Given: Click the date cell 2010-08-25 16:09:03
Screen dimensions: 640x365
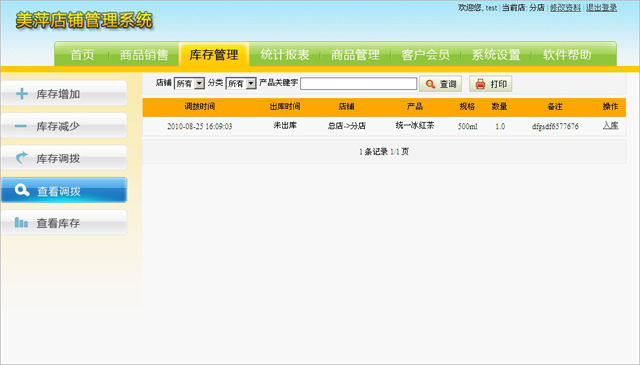Looking at the screenshot, I should tap(200, 126).
